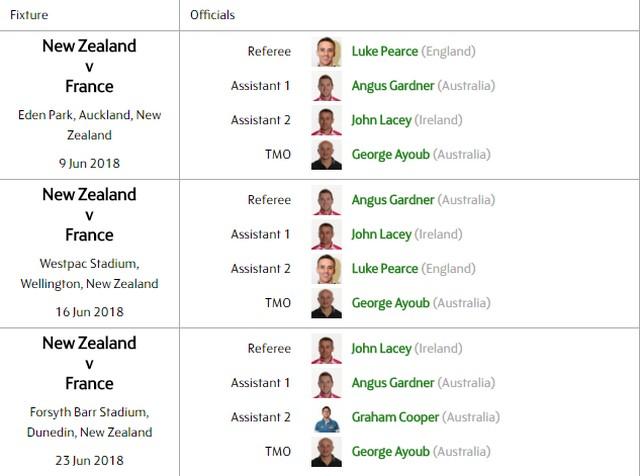Open Luke Pearce referee link, 9 Jun match
Image resolution: width=640 pixels, height=476 pixels.
(x=385, y=51)
